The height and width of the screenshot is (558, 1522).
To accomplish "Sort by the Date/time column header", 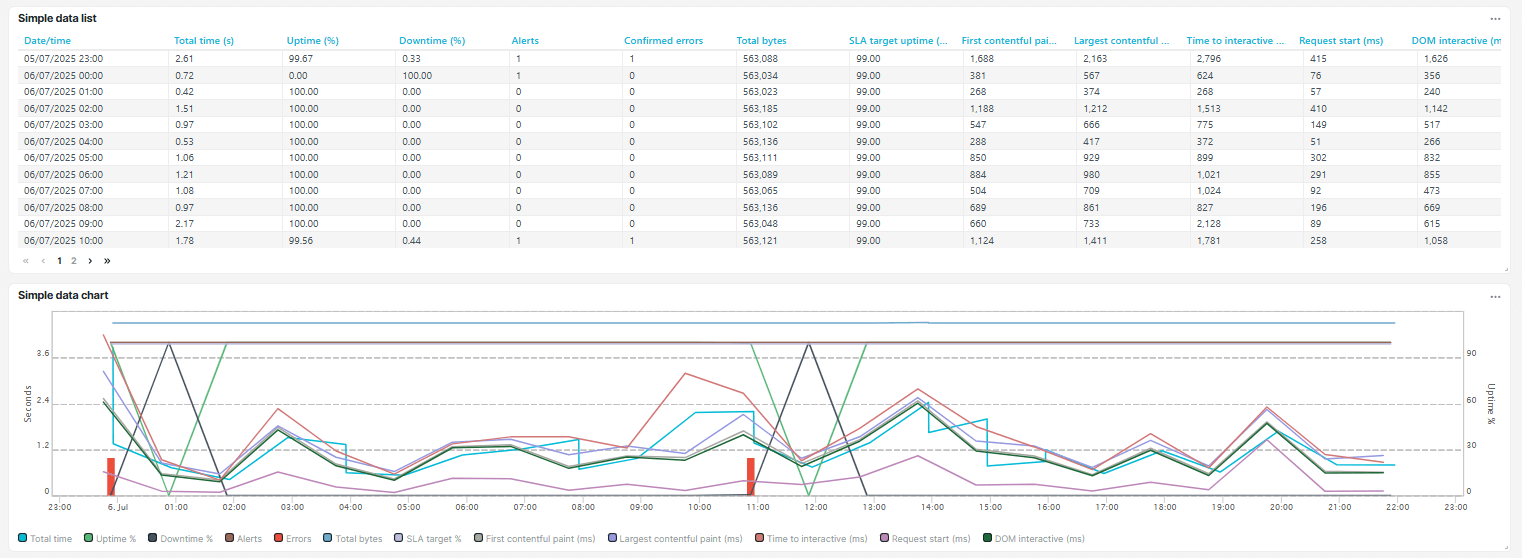I will pyautogui.click(x=47, y=41).
